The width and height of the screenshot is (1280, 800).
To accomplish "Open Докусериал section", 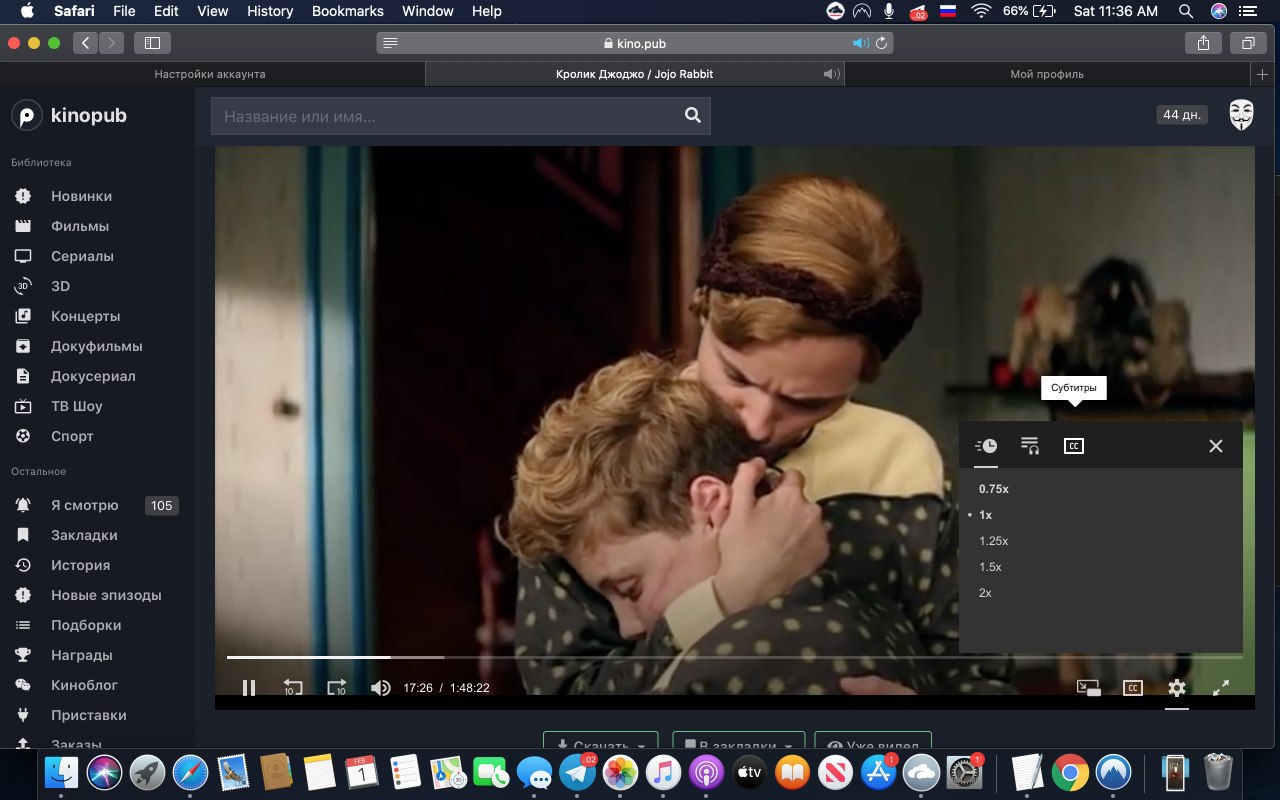I will 93,376.
